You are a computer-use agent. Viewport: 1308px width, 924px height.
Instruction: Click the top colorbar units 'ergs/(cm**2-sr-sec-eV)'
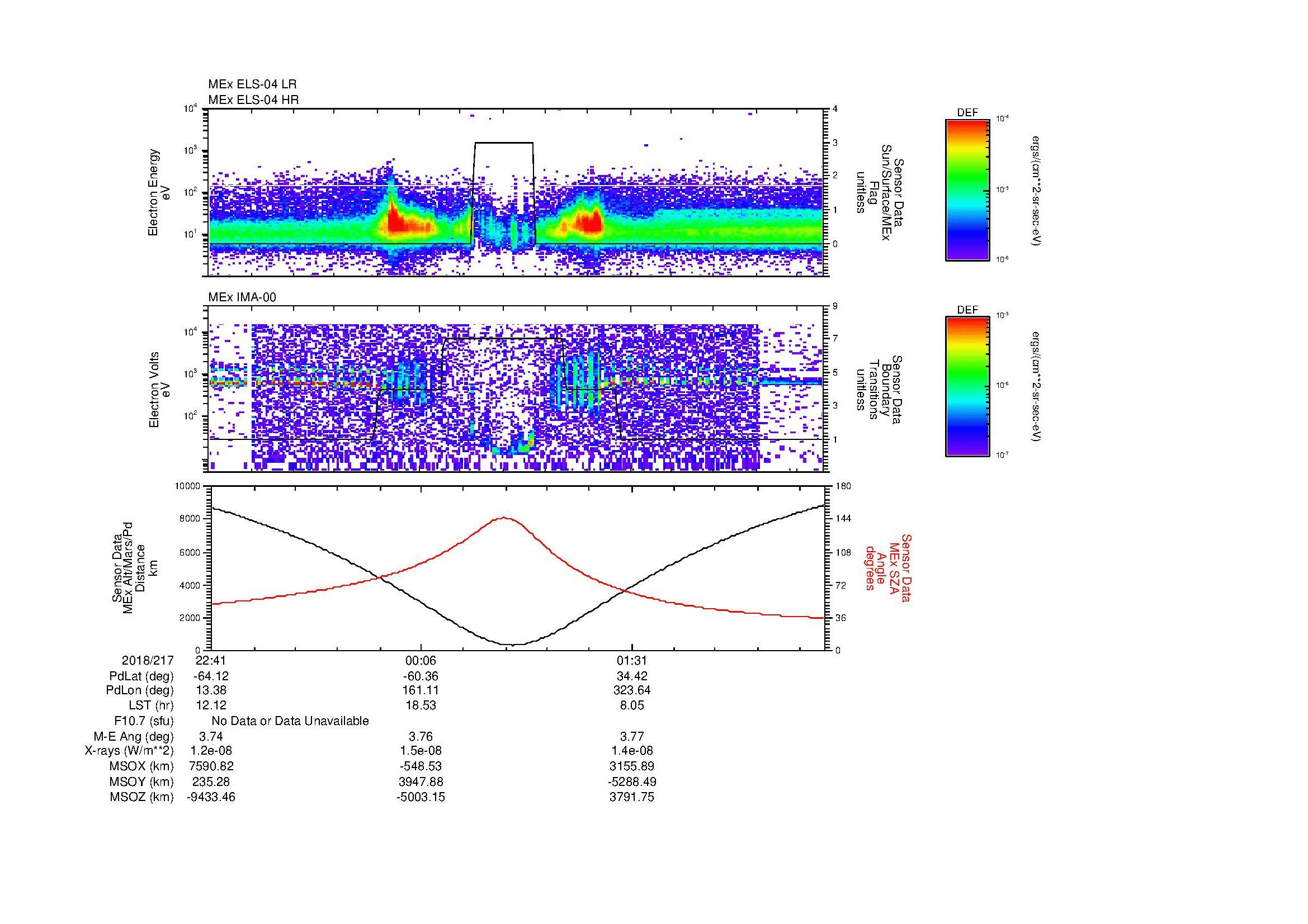coord(1036,190)
